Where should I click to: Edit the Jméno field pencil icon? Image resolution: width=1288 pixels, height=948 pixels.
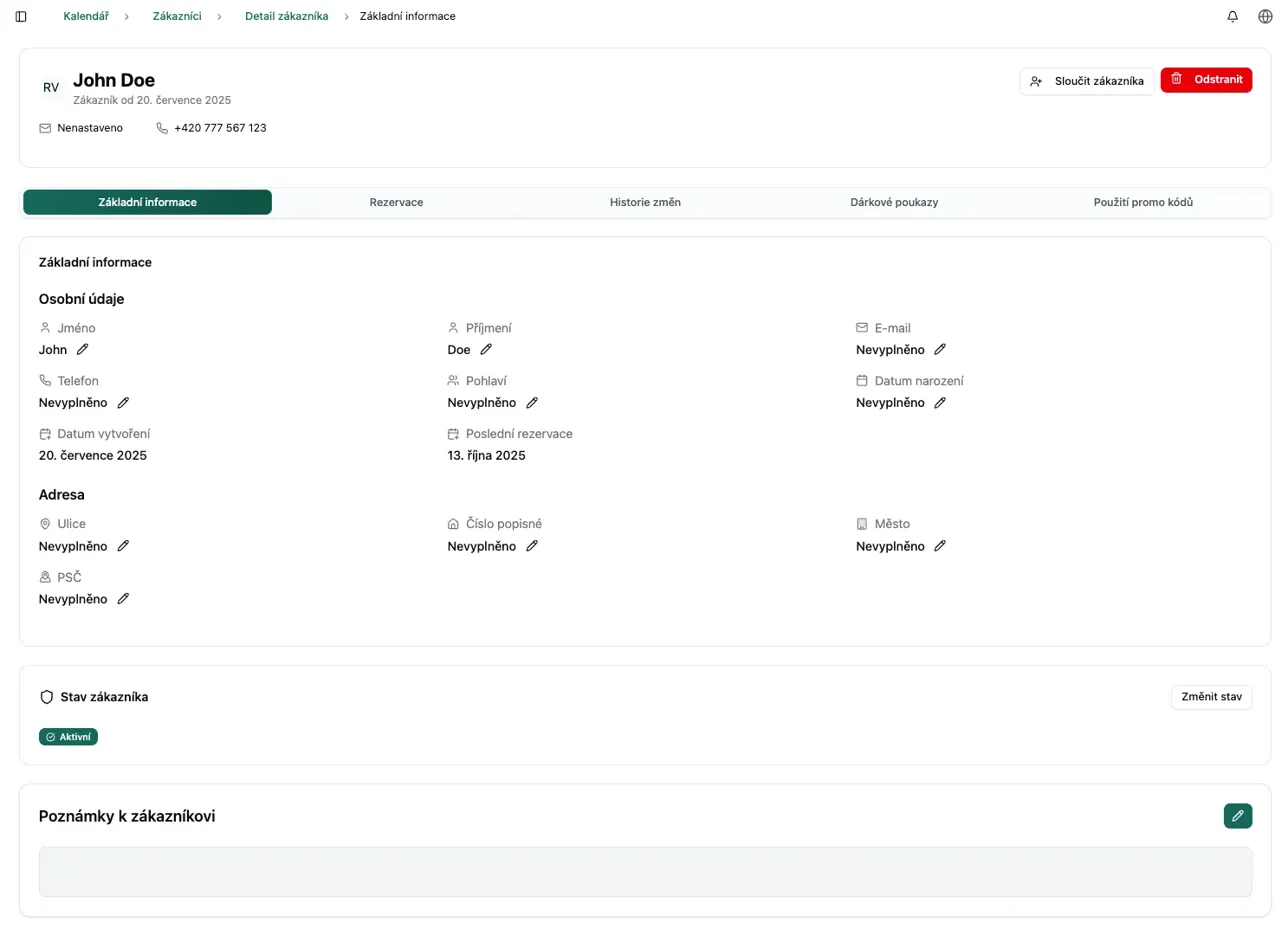click(83, 349)
